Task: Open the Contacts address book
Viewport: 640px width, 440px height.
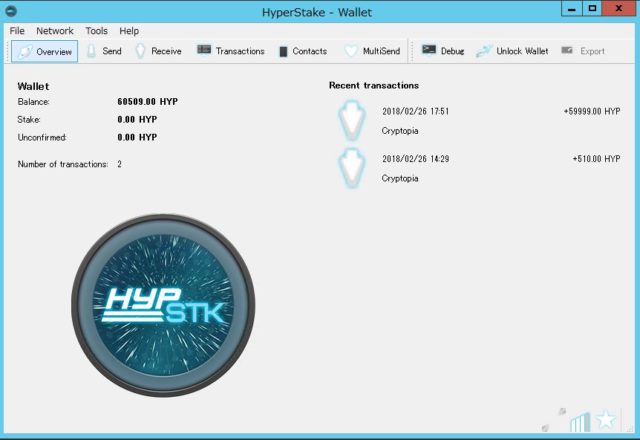Action: pyautogui.click(x=303, y=51)
